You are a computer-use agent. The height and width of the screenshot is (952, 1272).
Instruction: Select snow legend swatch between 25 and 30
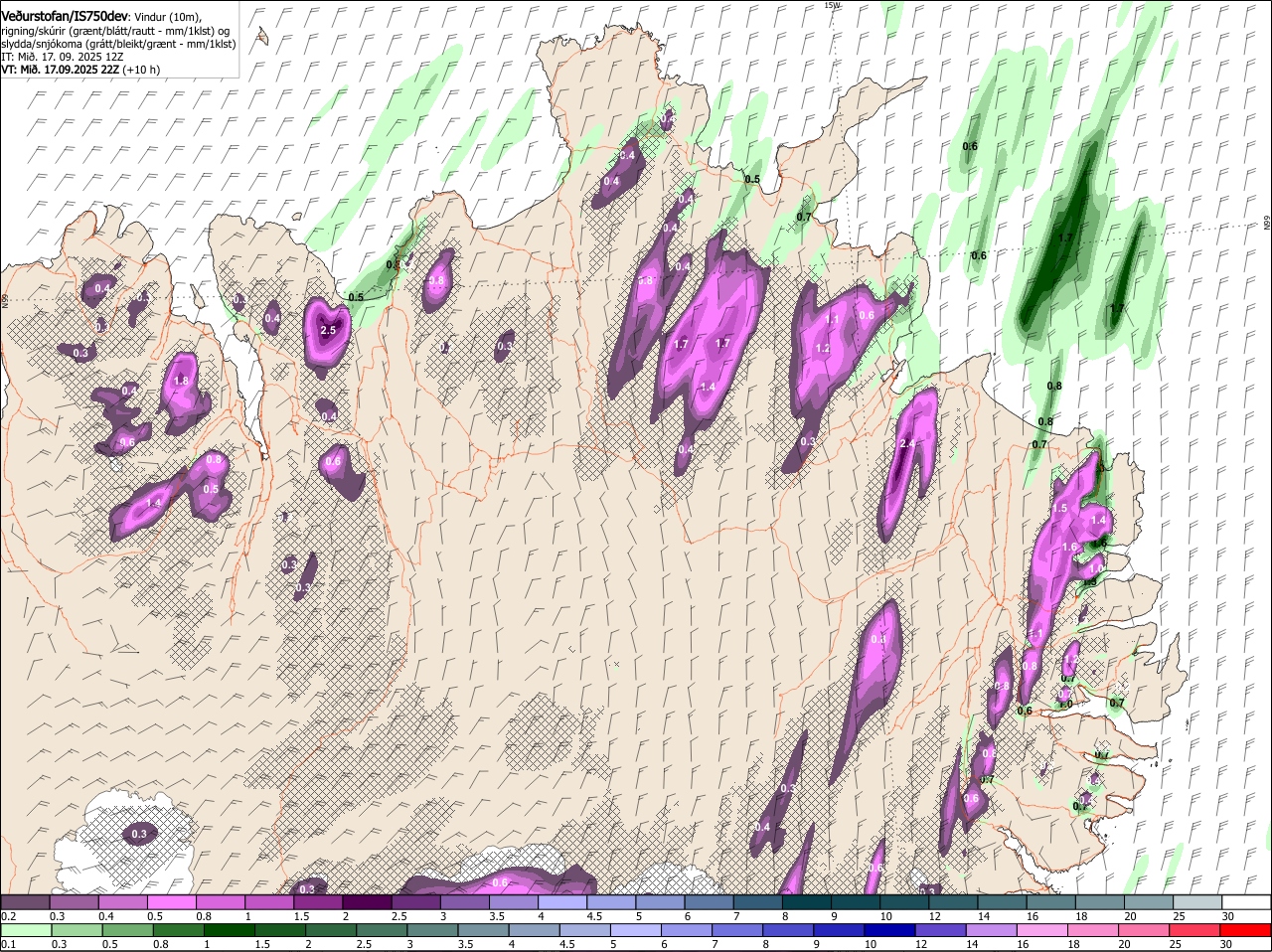click(1197, 902)
